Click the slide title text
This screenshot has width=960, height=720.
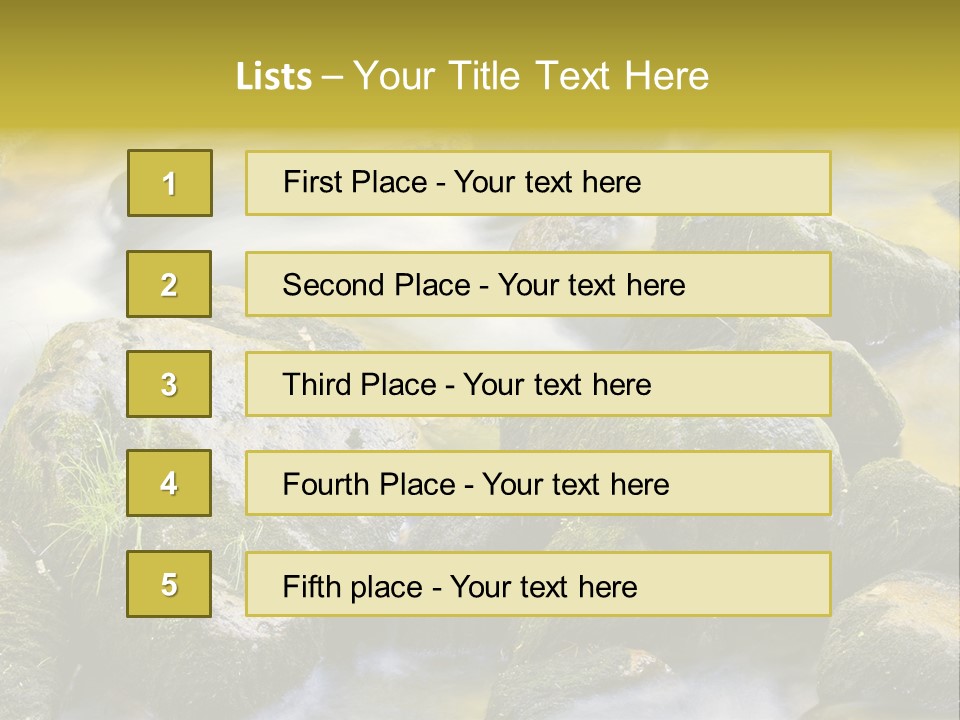pyautogui.click(x=472, y=76)
